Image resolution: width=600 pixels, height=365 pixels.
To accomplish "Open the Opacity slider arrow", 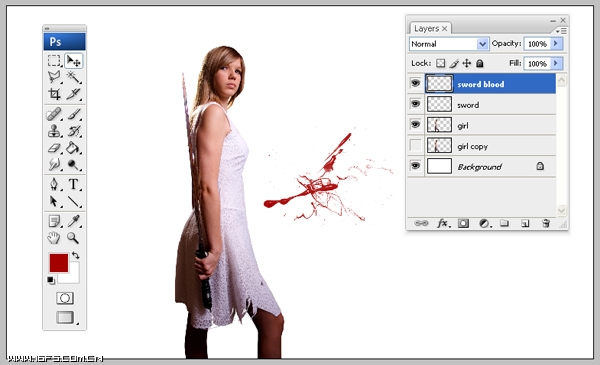I will [556, 44].
